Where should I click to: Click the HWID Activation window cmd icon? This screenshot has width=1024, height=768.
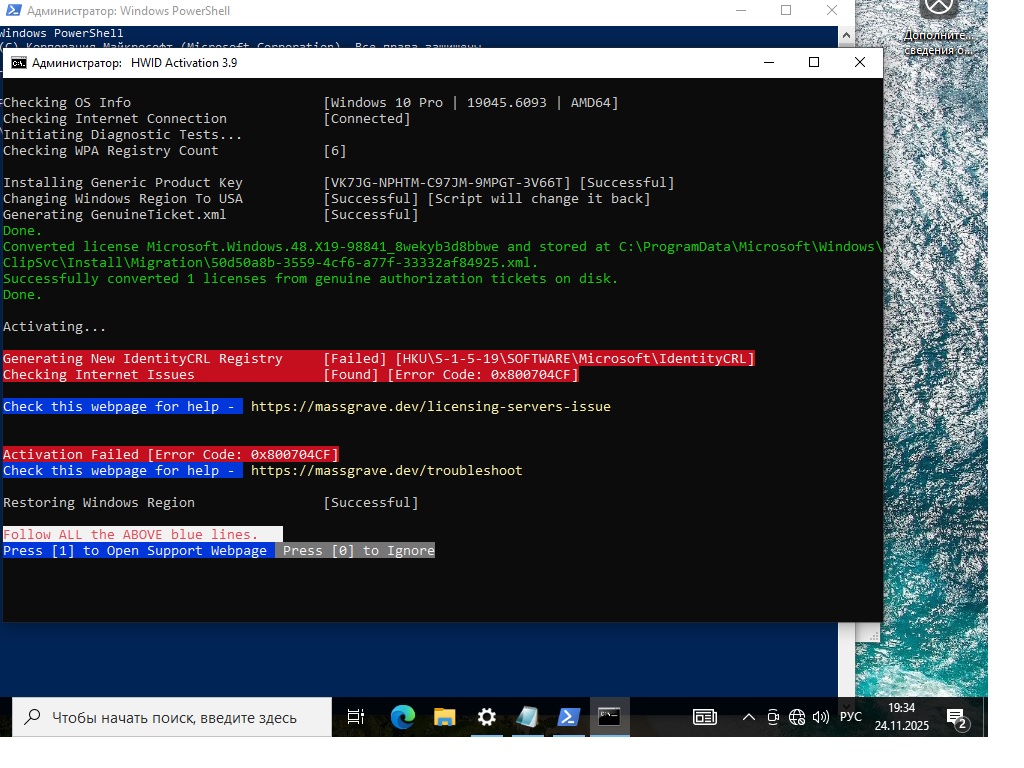pos(19,63)
